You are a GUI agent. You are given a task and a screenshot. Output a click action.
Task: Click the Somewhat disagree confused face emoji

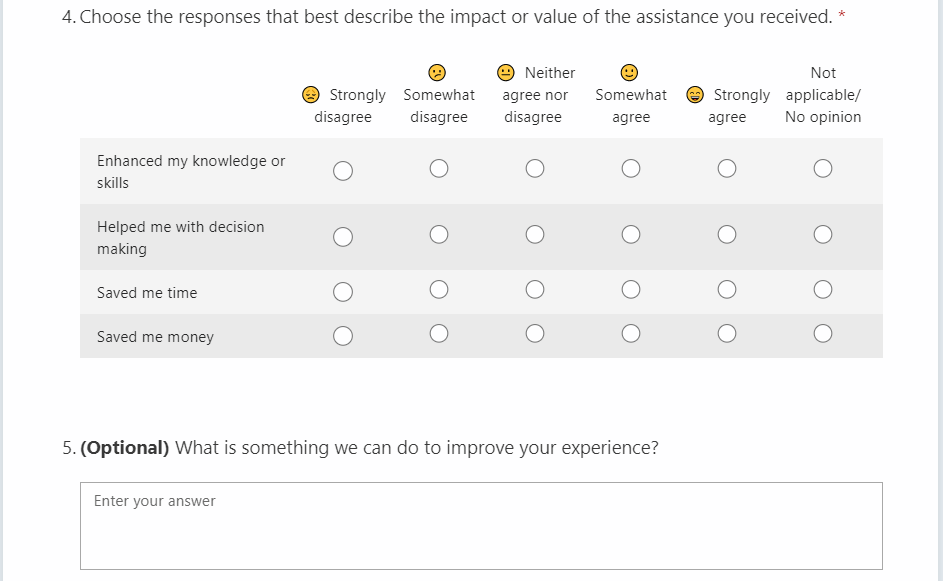436,72
